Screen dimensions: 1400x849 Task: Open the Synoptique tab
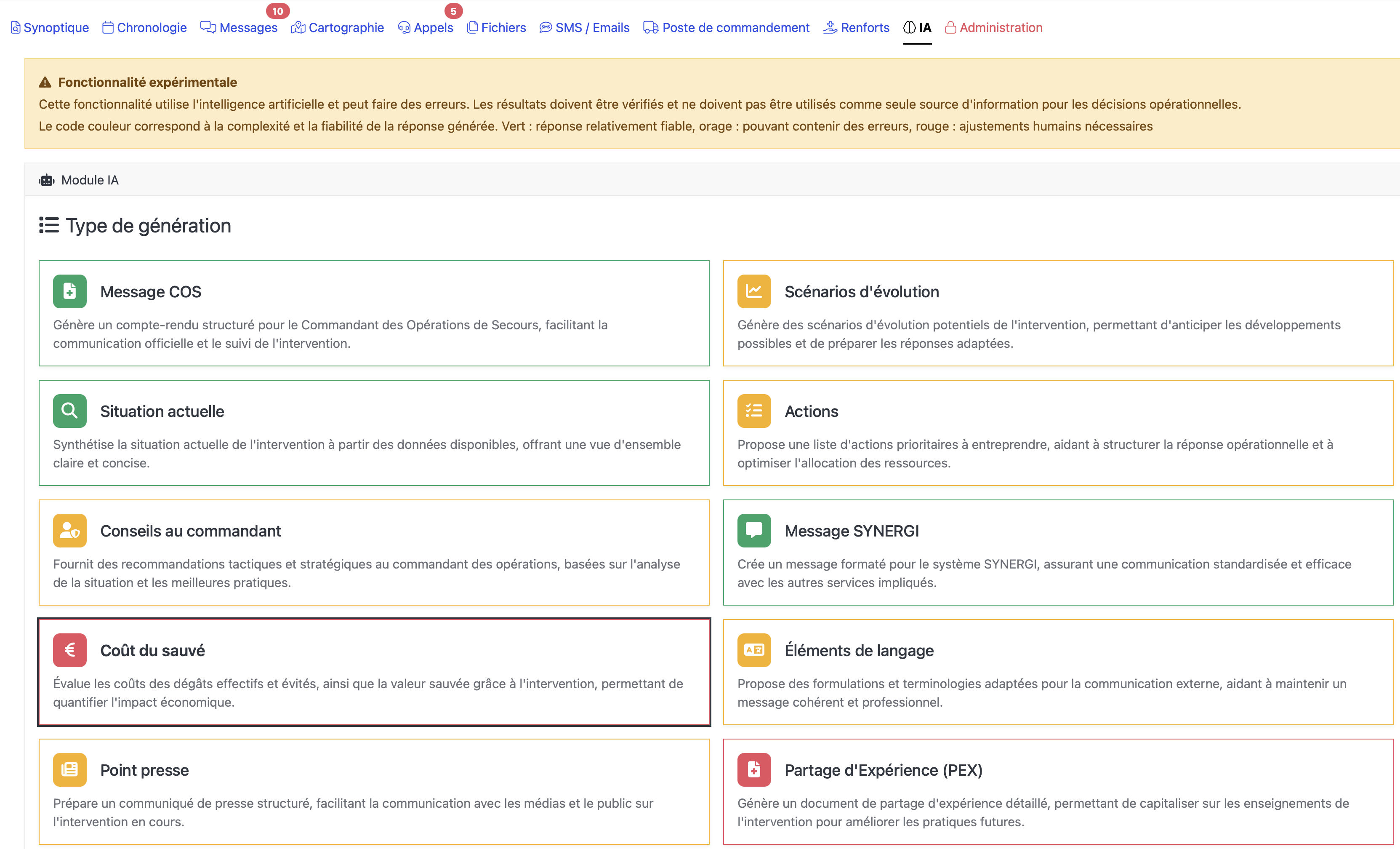(50, 27)
